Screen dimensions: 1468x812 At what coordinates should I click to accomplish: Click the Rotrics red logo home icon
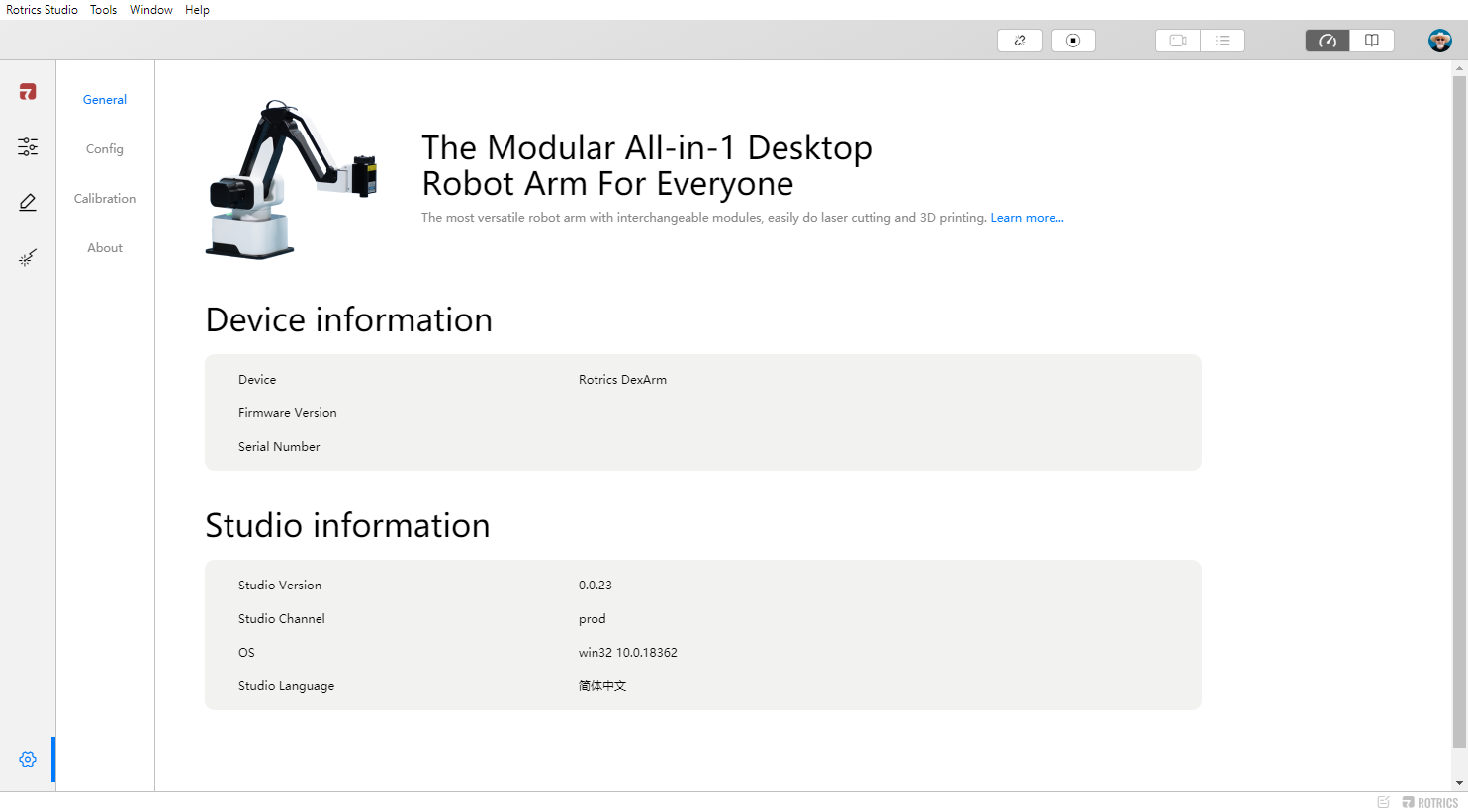click(28, 92)
